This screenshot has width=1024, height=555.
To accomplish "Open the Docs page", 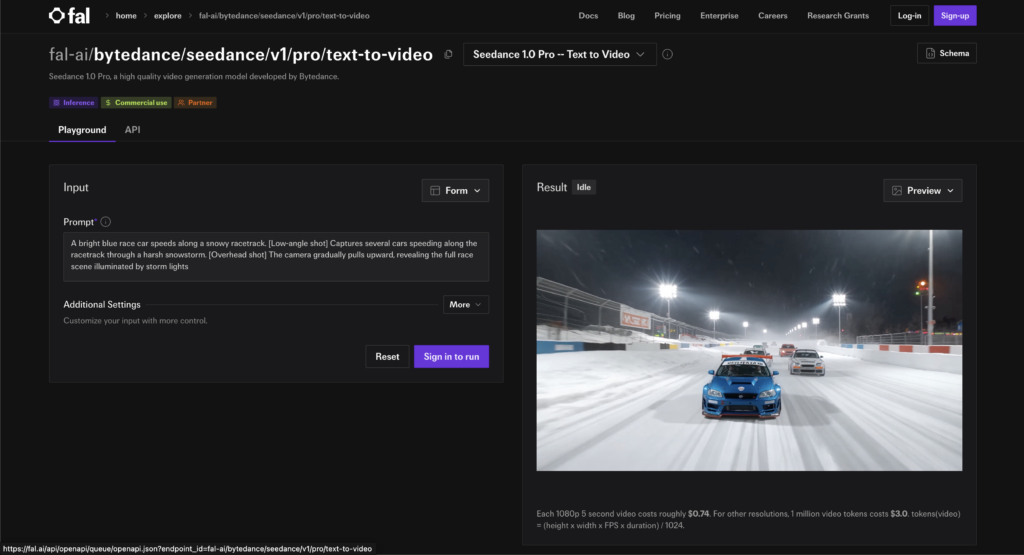I will 588,16.
